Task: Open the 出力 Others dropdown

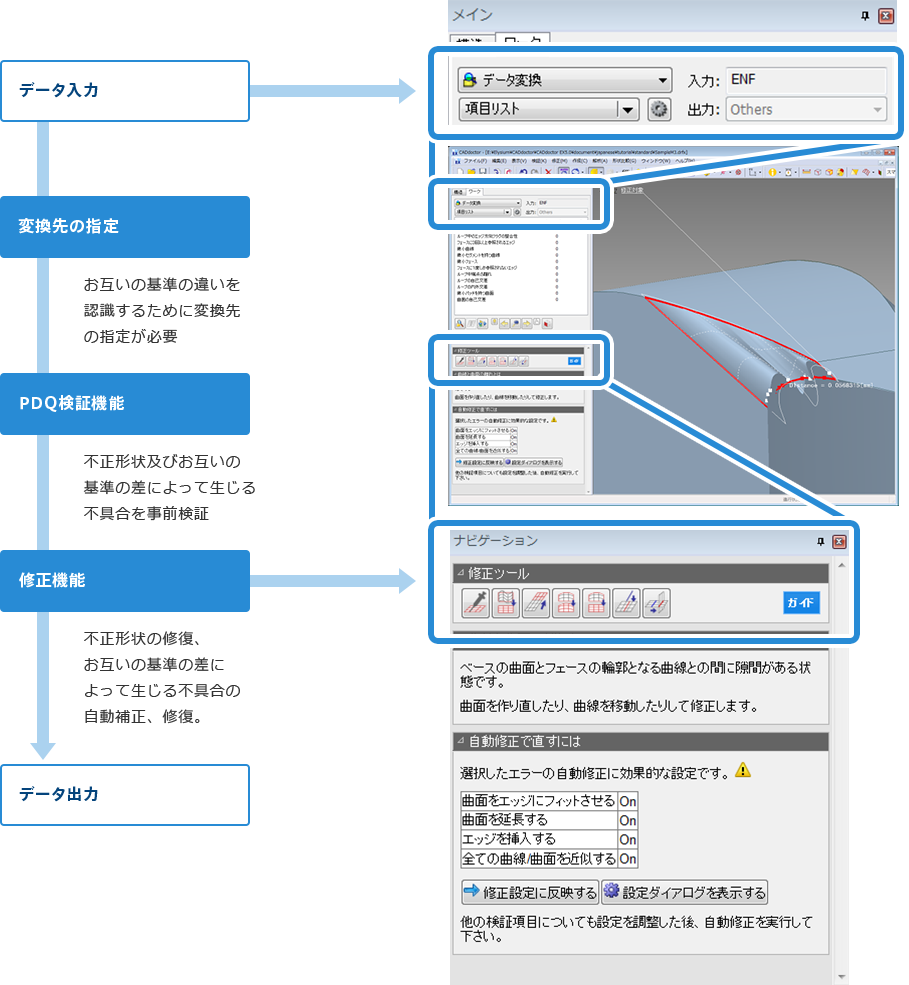Action: pyautogui.click(x=806, y=109)
